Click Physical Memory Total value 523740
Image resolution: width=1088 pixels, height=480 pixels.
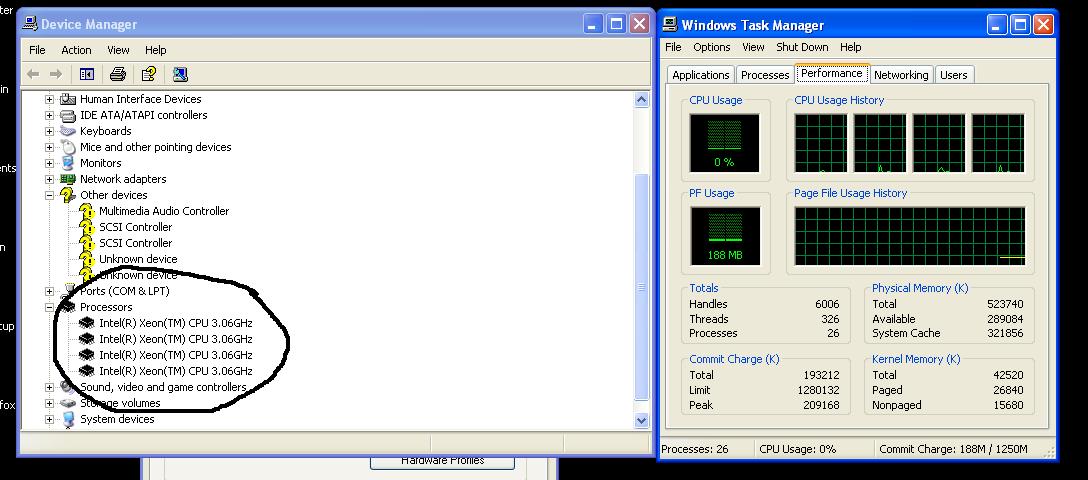pyautogui.click(x=1005, y=304)
